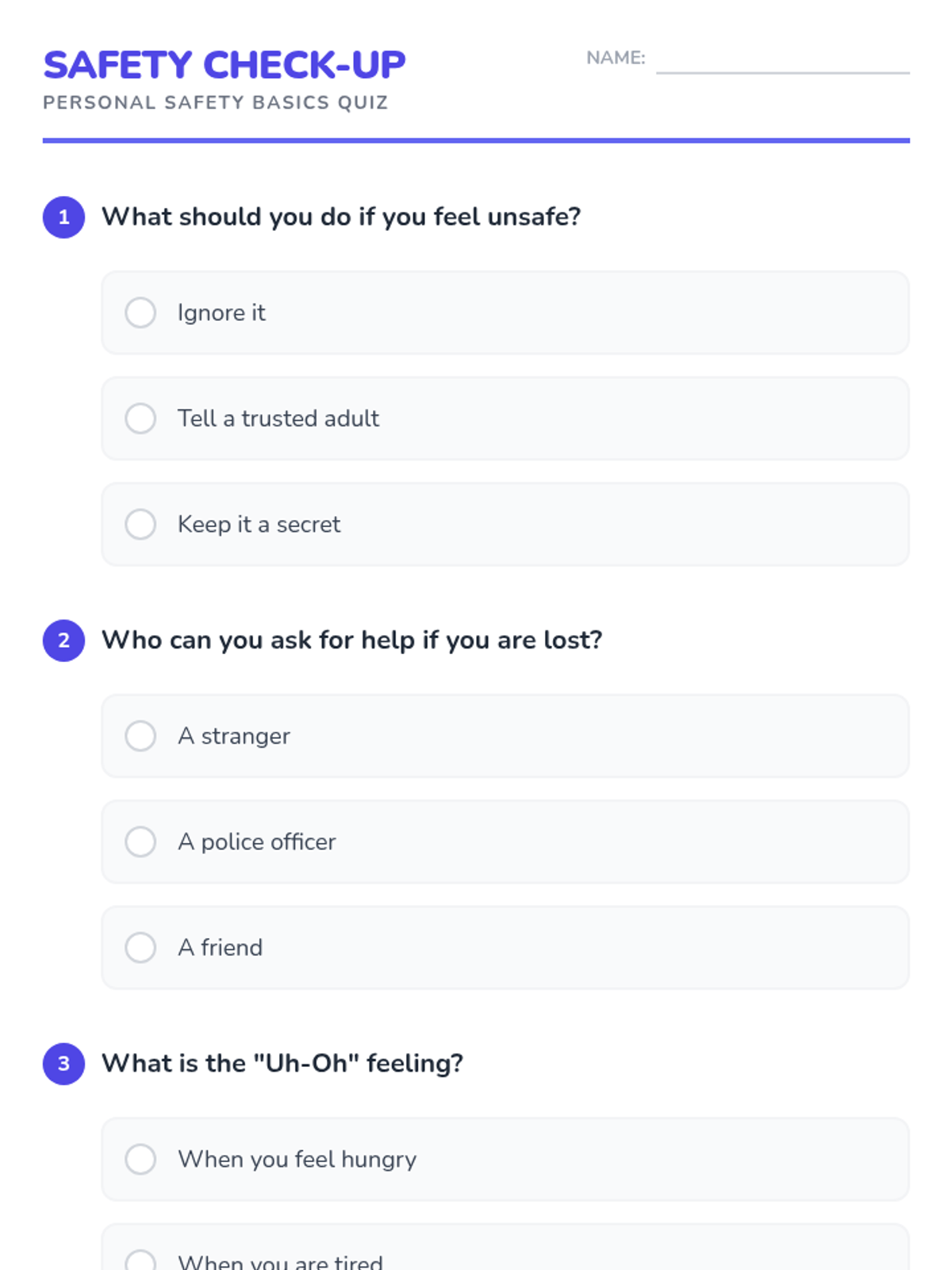Pick 'When you are tired' radio
The width and height of the screenshot is (952, 1270).
coord(140,1260)
